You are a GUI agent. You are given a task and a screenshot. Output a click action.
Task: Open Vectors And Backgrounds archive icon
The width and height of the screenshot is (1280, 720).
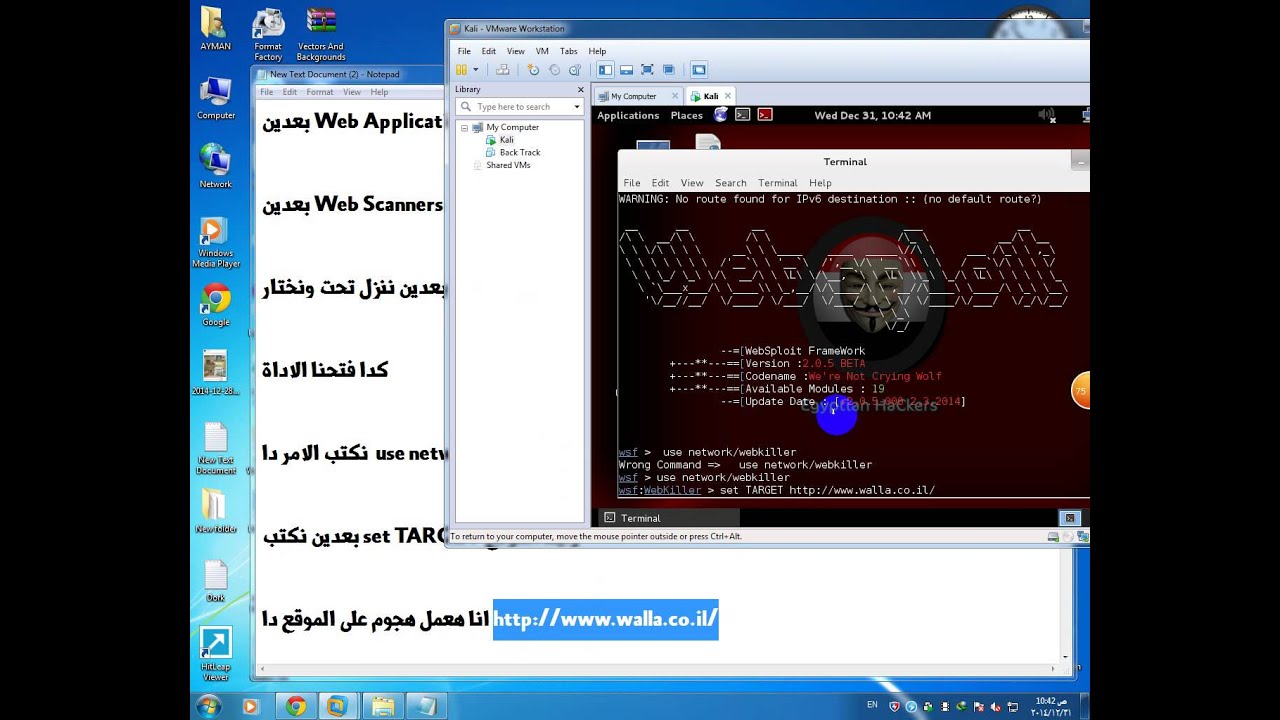click(321, 35)
